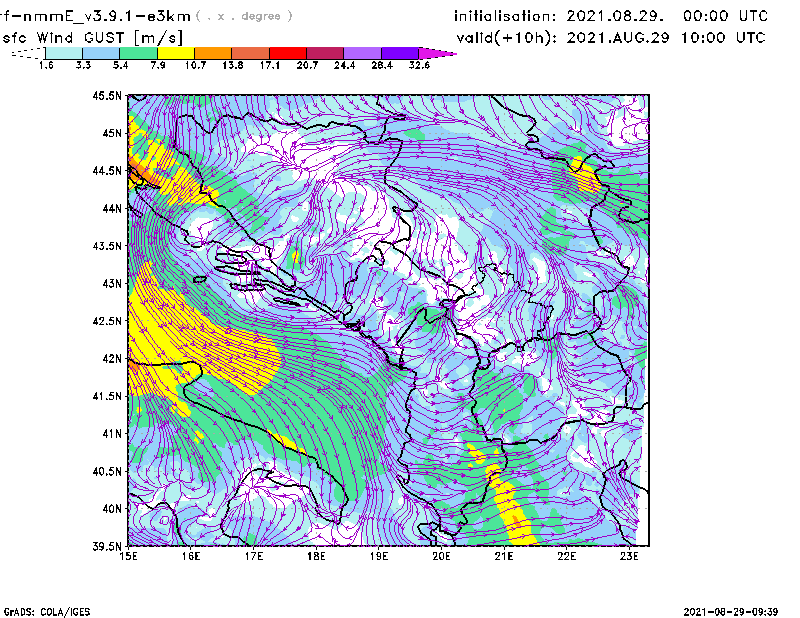Click legend value 28.4
This screenshot has height=618, width=800.
(382, 65)
